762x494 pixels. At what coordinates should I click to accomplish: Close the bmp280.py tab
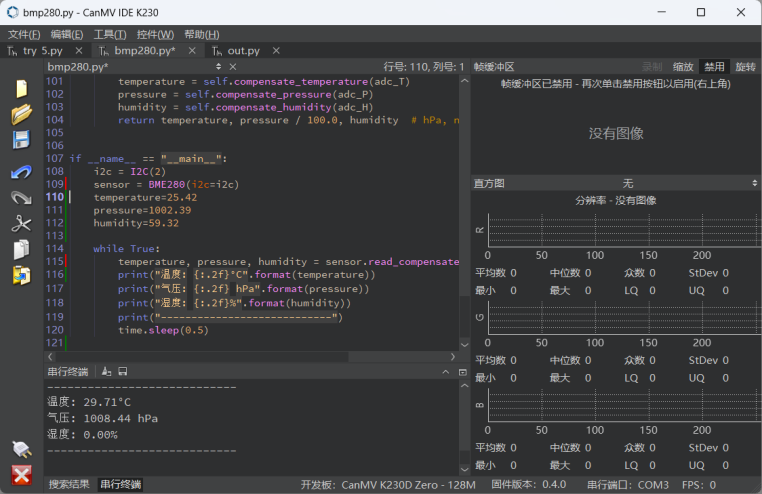[192, 51]
